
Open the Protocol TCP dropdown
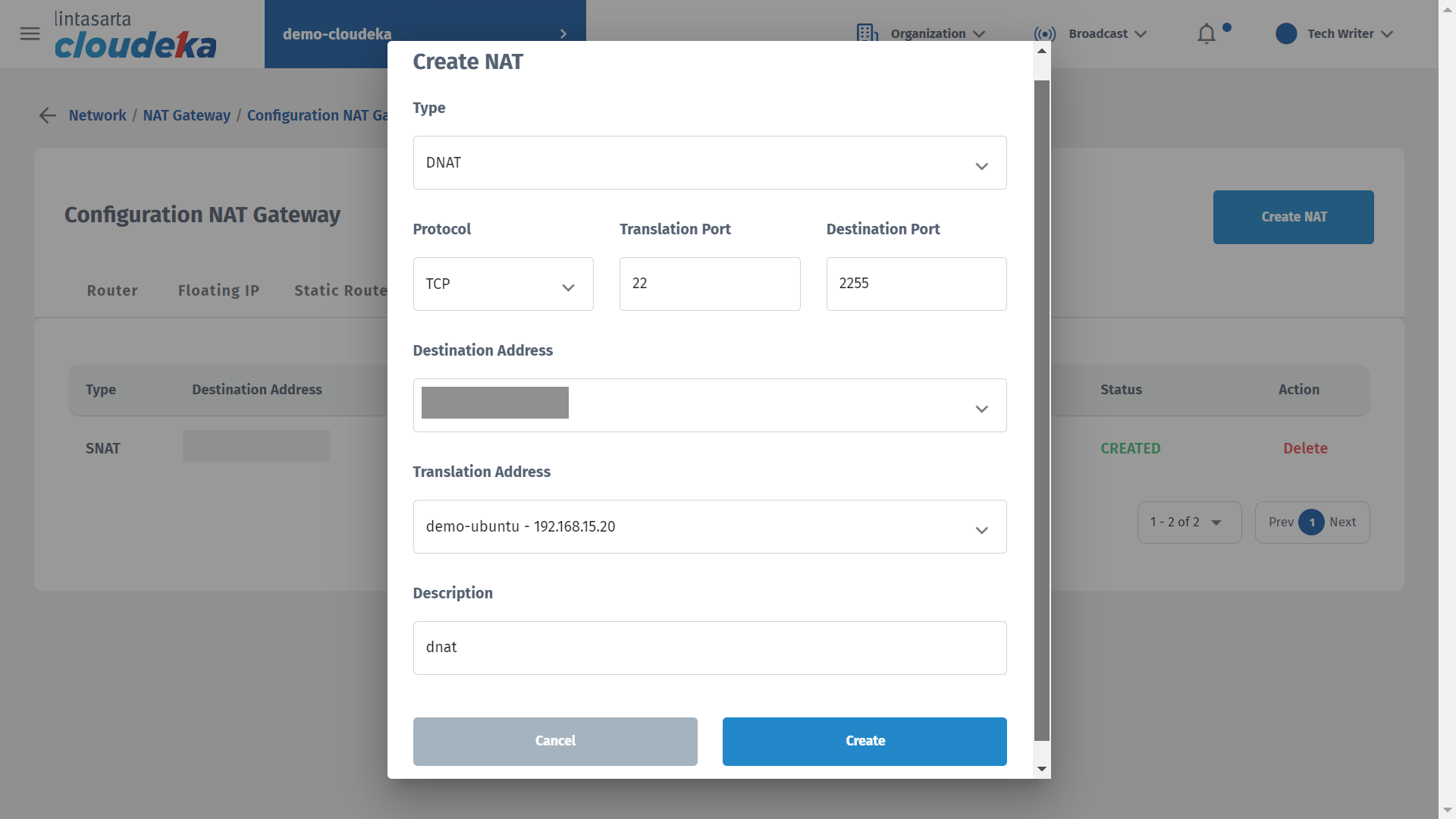point(503,284)
